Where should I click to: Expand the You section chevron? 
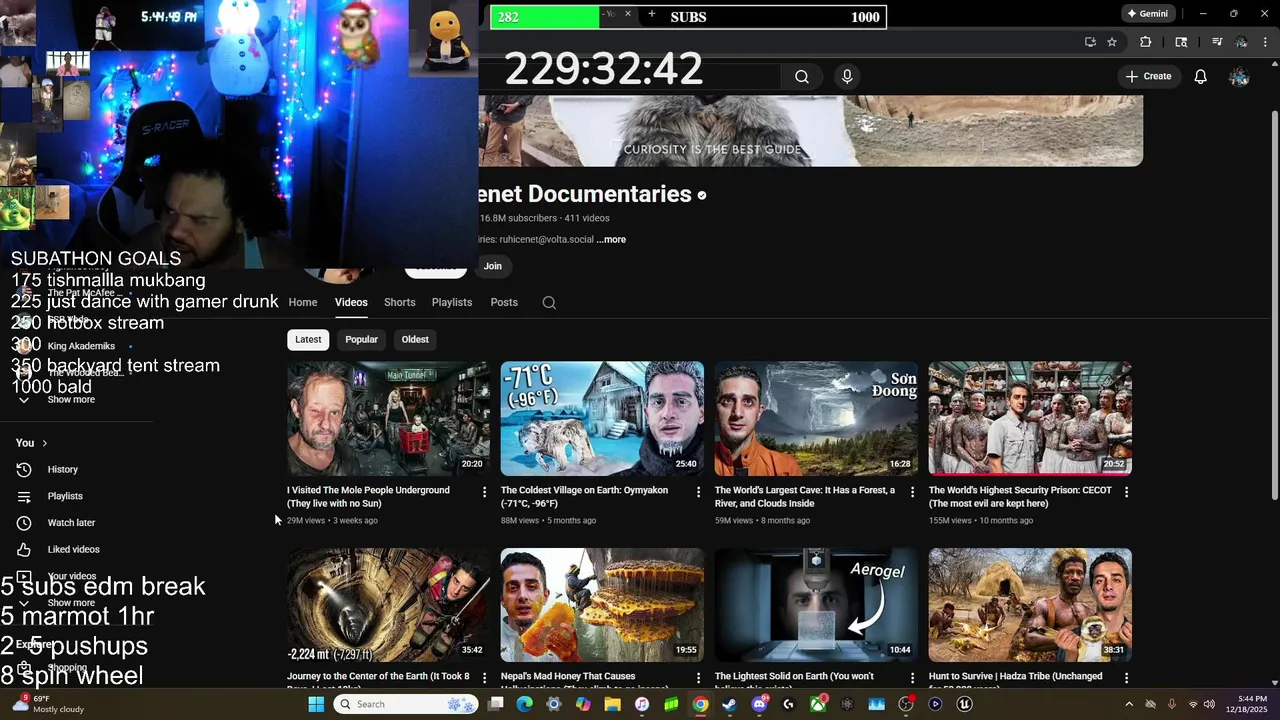(x=44, y=443)
